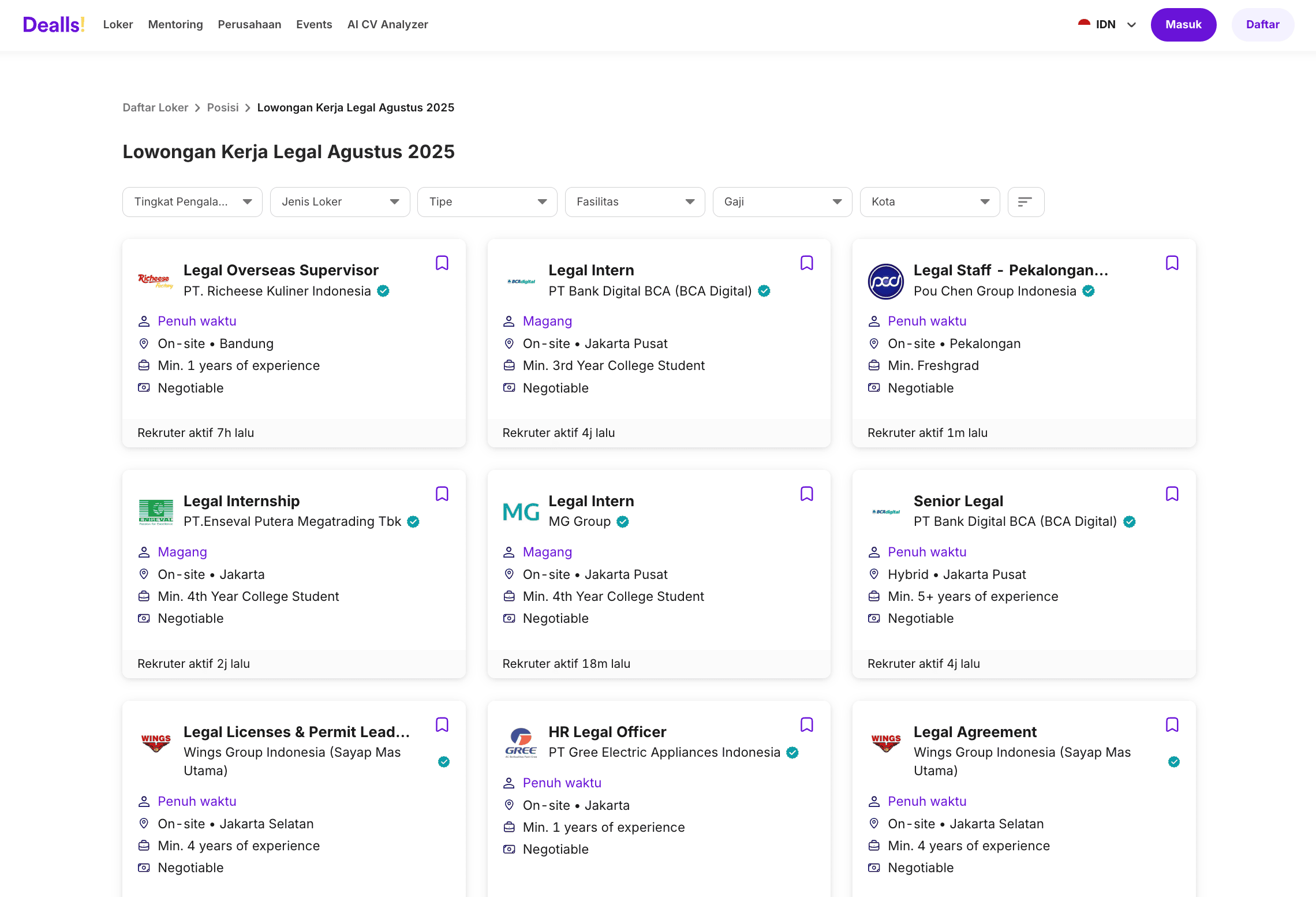Go to the Loker menu
Viewport: 1316px width, 897px height.
(118, 25)
